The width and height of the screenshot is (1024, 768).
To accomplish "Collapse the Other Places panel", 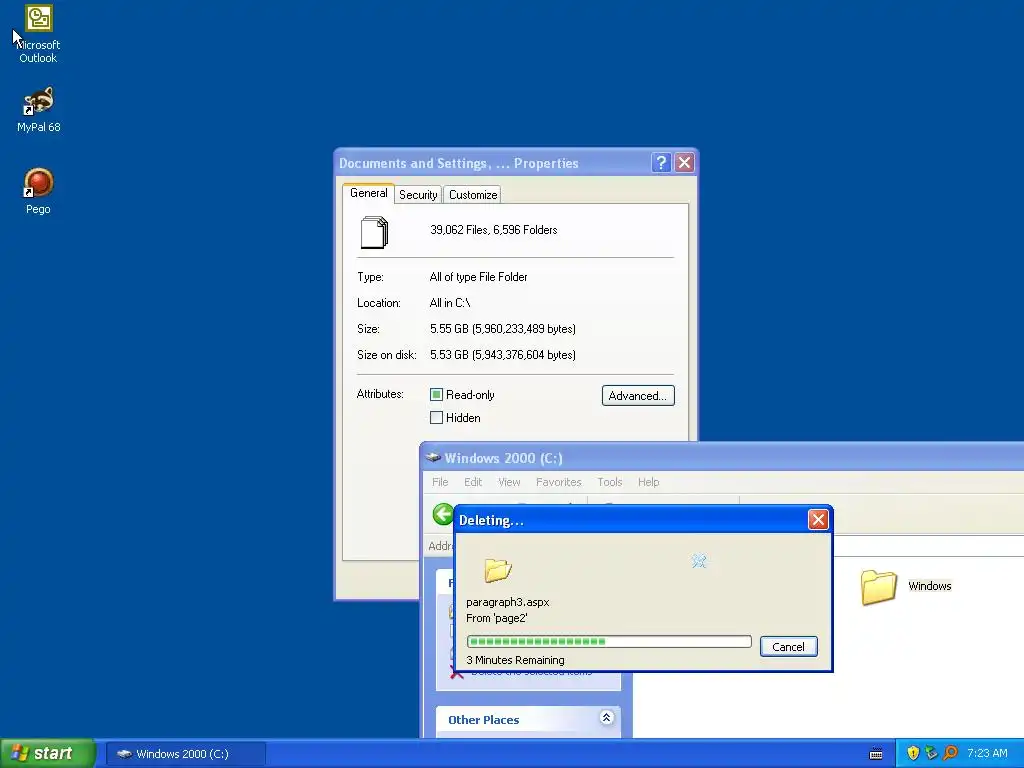I will [x=606, y=718].
